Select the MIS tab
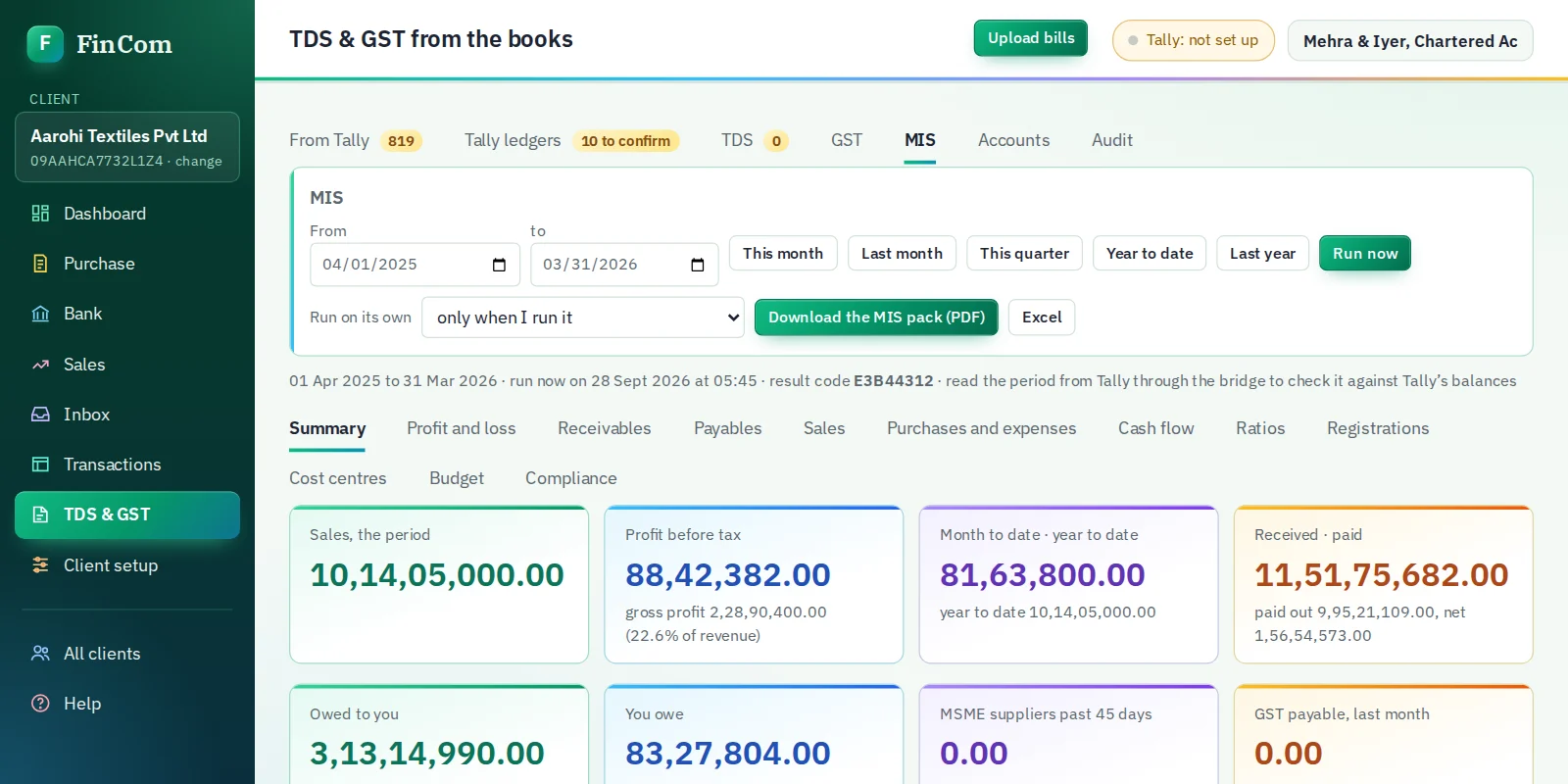Screen dimensions: 1568x784 pyautogui.click(x=919, y=140)
